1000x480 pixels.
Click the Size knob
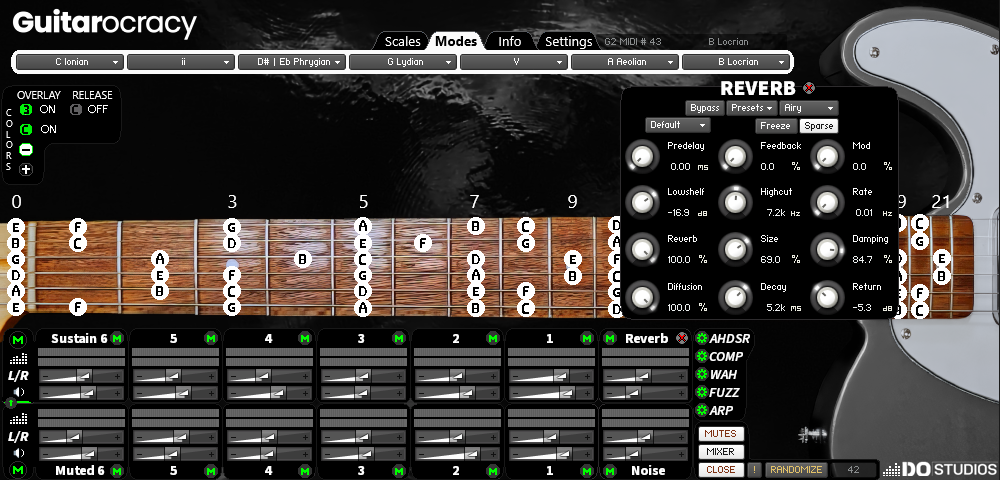pos(735,249)
